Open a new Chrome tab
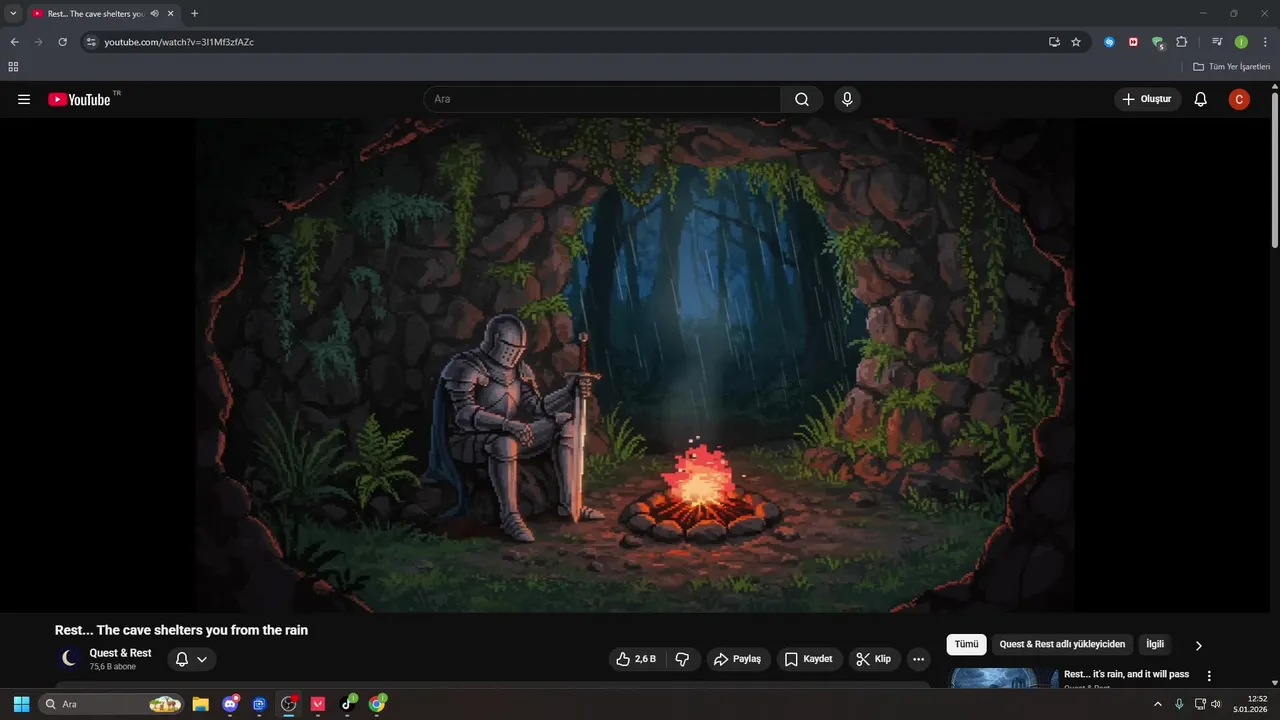The image size is (1280, 720). pos(194,14)
